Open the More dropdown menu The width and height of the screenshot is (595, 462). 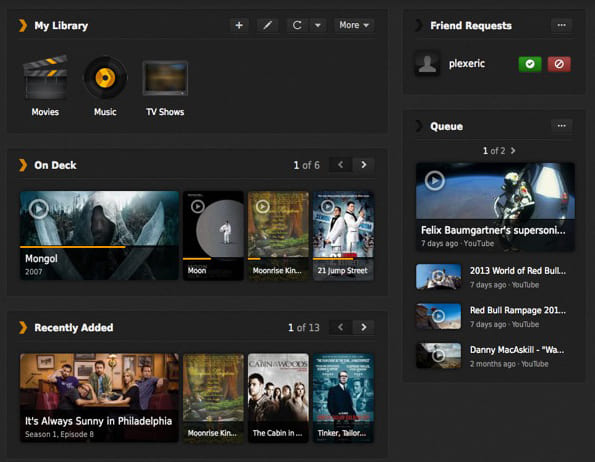(354, 25)
